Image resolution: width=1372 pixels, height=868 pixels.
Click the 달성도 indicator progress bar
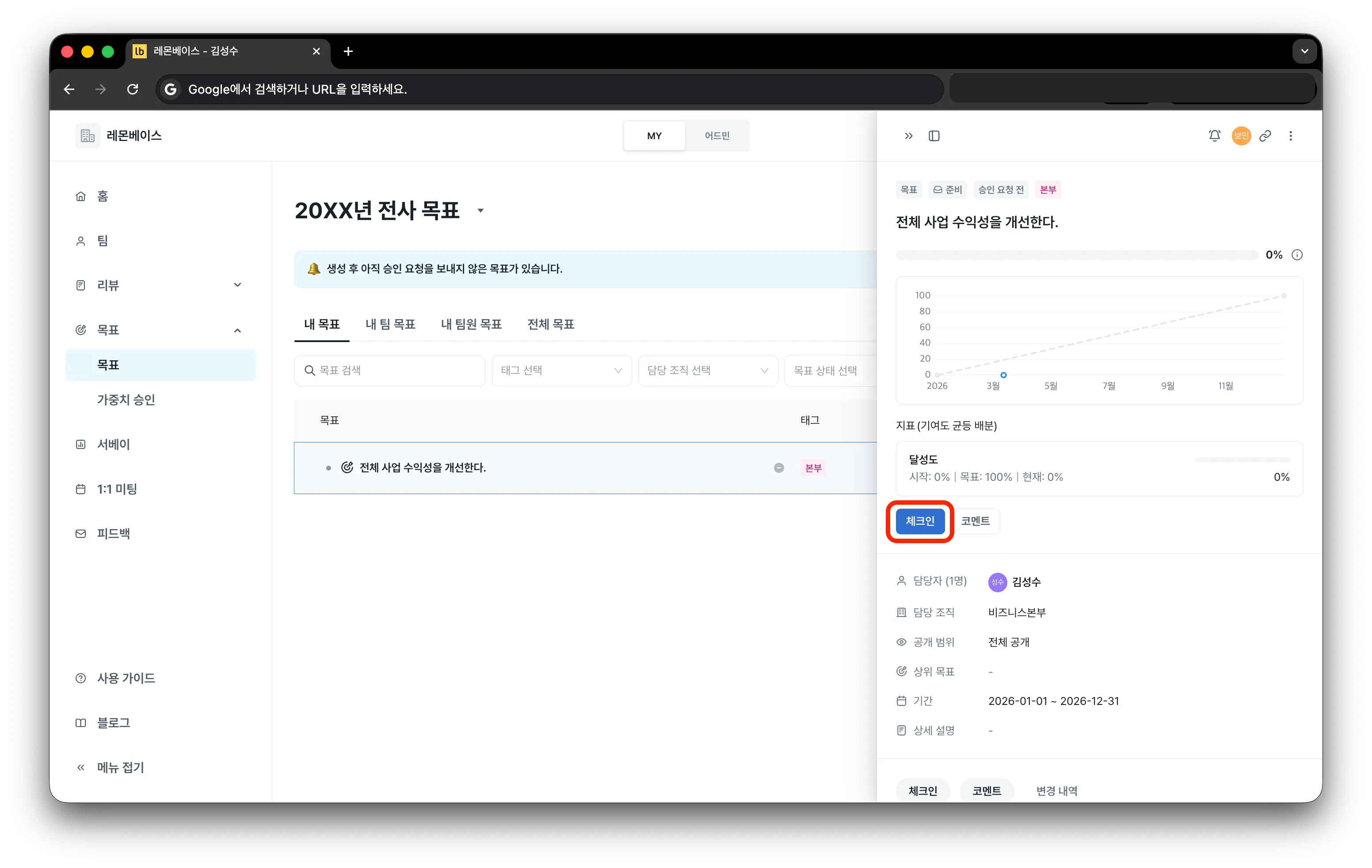[1242, 459]
